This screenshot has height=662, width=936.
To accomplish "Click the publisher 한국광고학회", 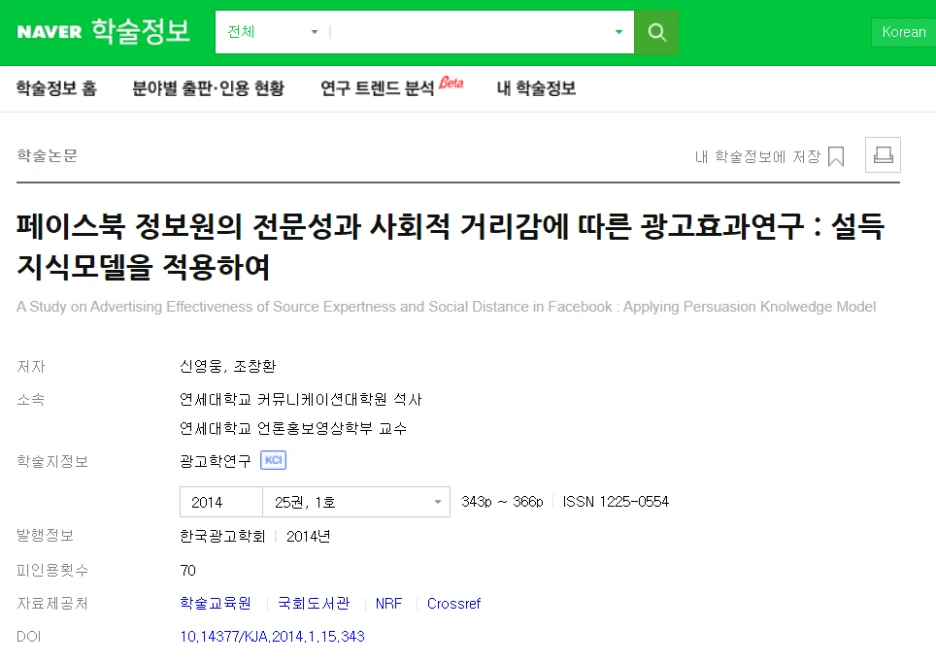I will [x=223, y=536].
